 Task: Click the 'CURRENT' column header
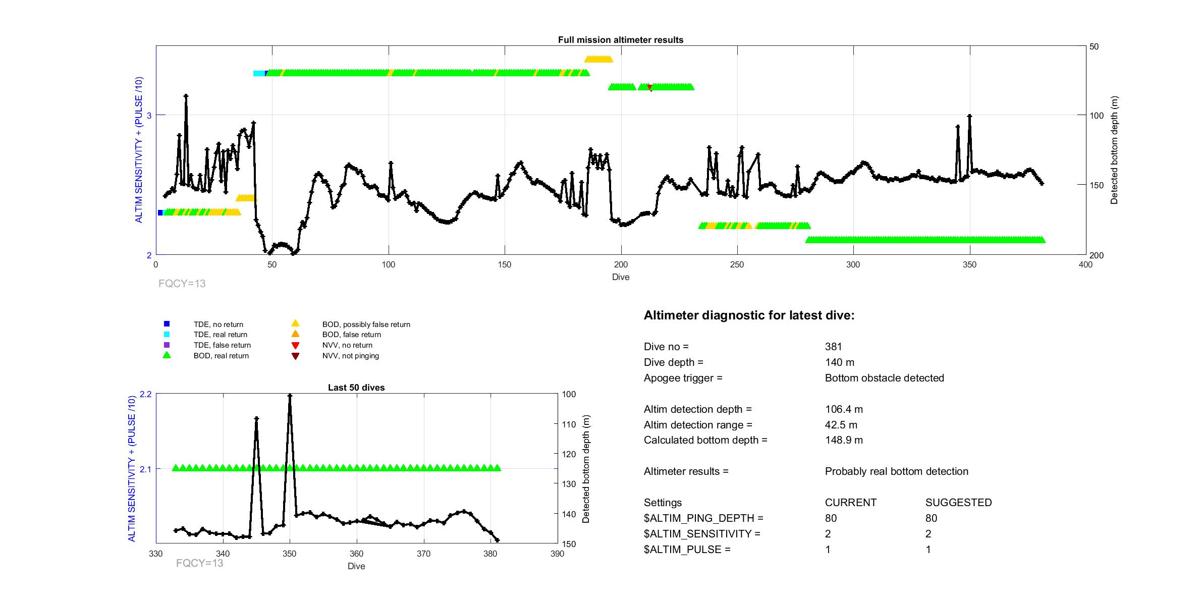(851, 502)
